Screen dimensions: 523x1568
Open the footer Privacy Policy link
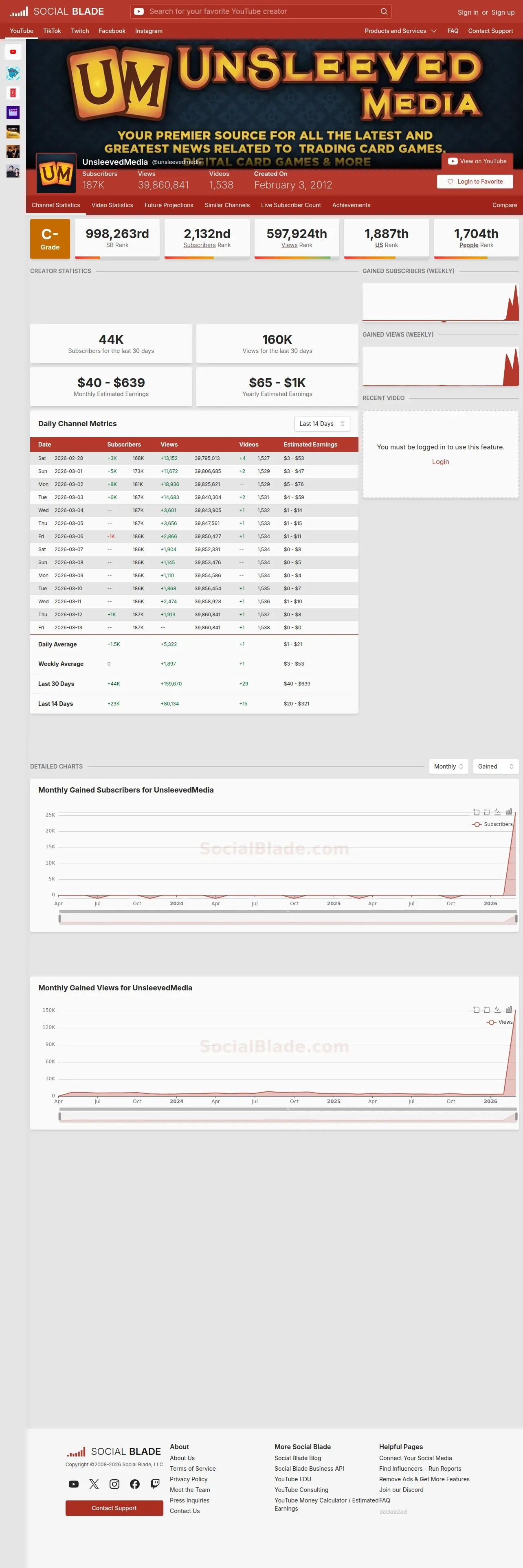189,1479
